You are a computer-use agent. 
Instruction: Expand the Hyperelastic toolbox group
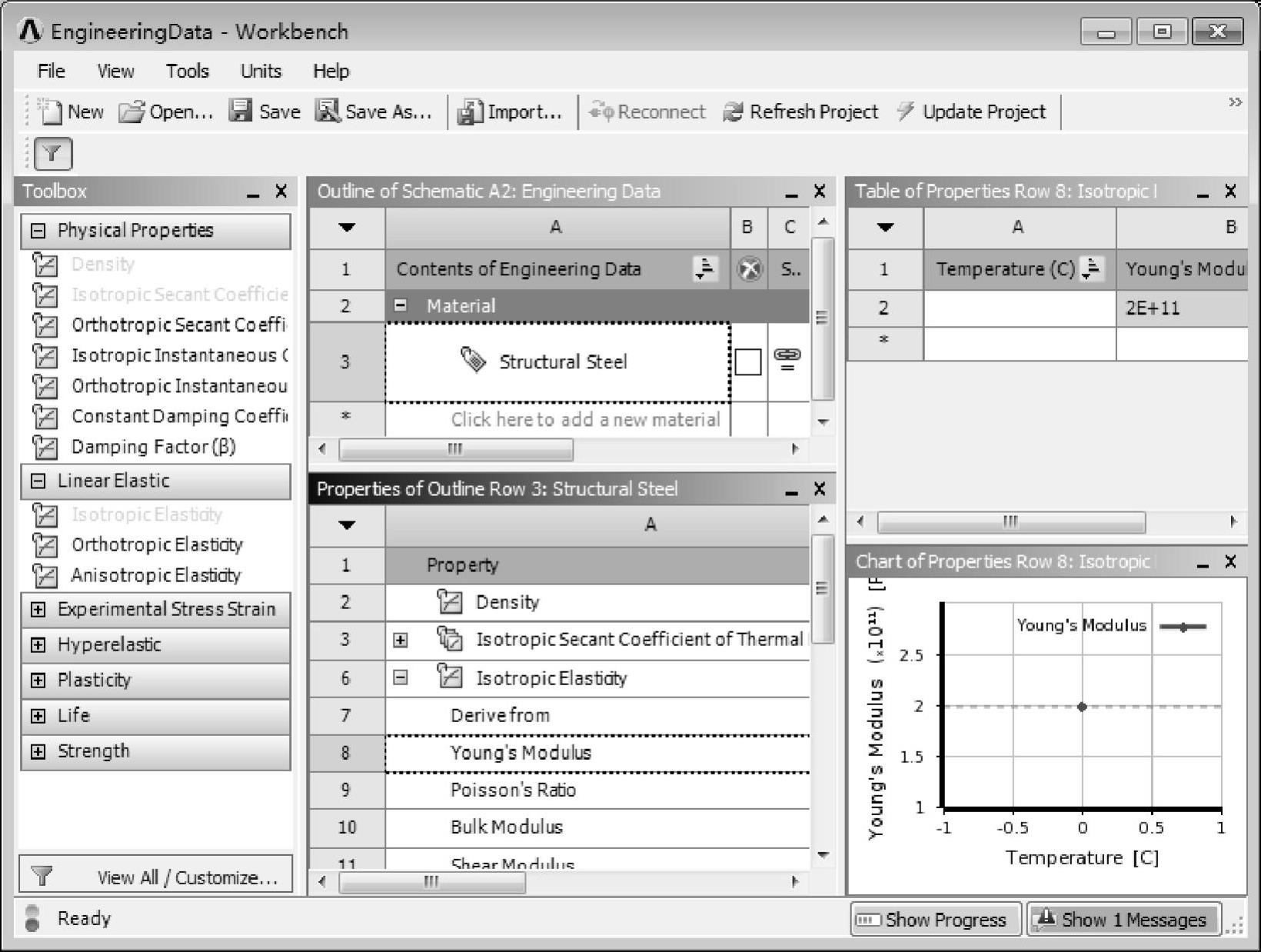pos(38,645)
